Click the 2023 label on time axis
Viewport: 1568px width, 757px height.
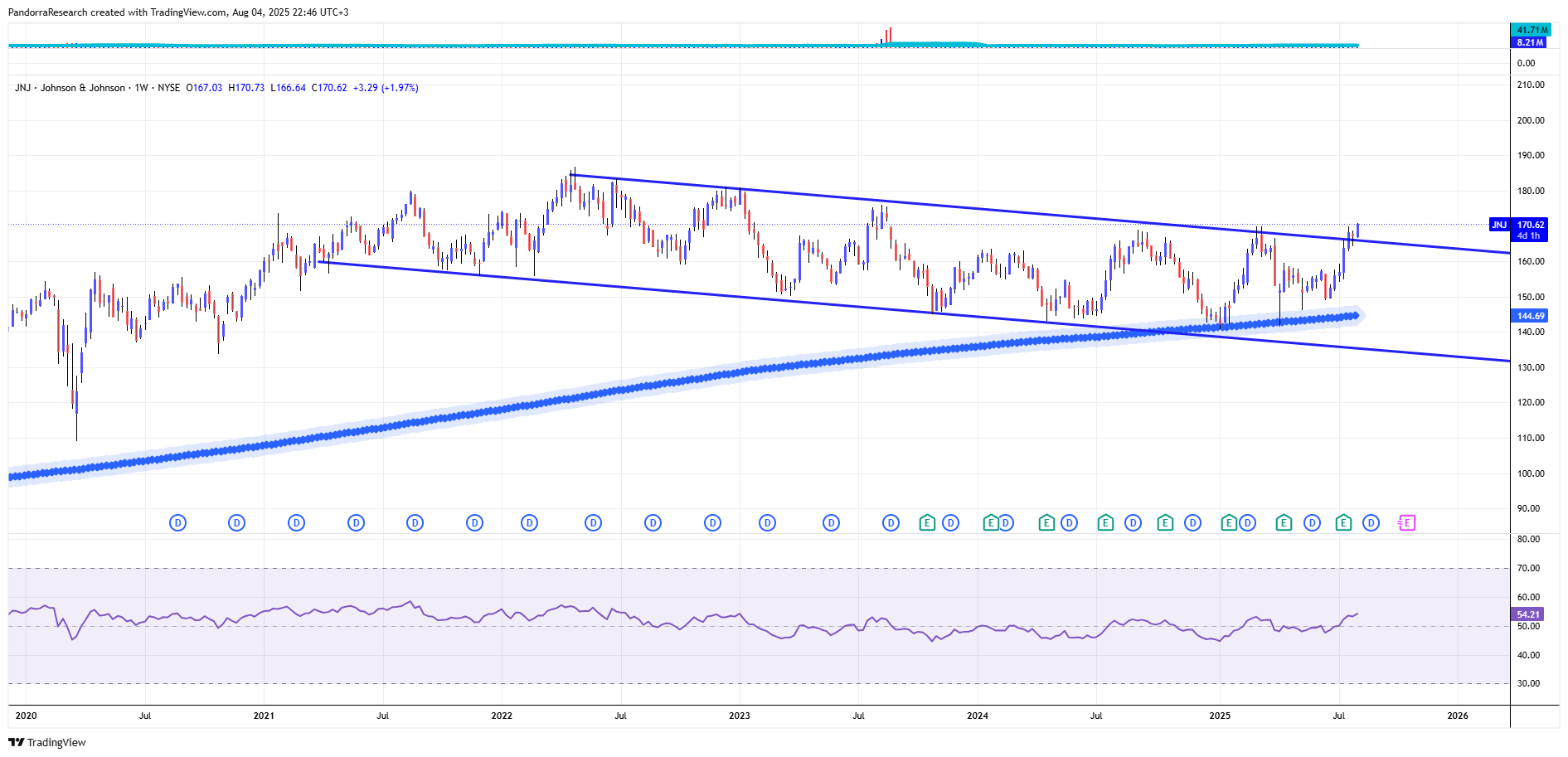740,716
